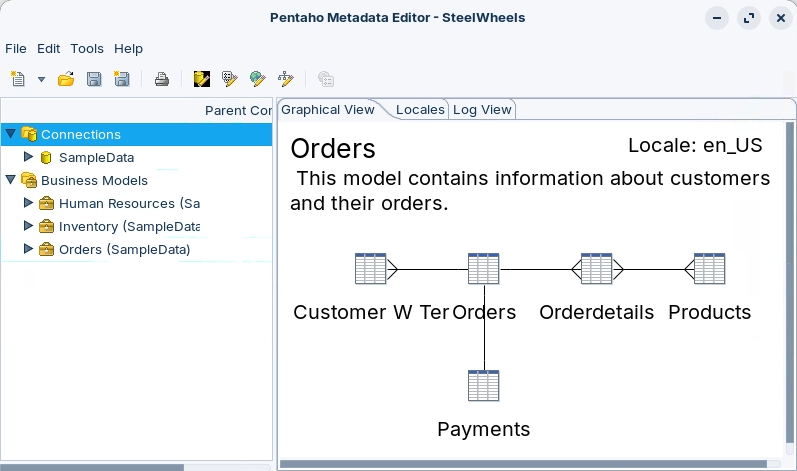The image size is (797, 471).
Task: Click the hierarchy diagram with pencil icon
Action: point(286,79)
